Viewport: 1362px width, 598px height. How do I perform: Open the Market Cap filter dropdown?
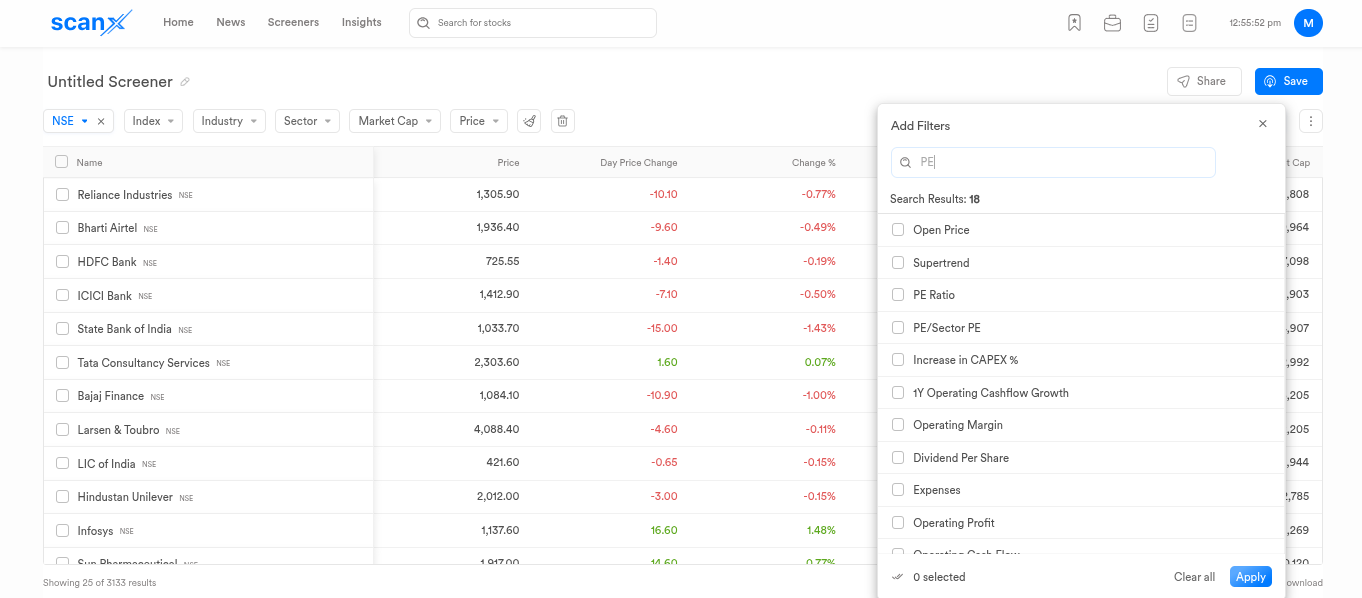pyautogui.click(x=395, y=121)
